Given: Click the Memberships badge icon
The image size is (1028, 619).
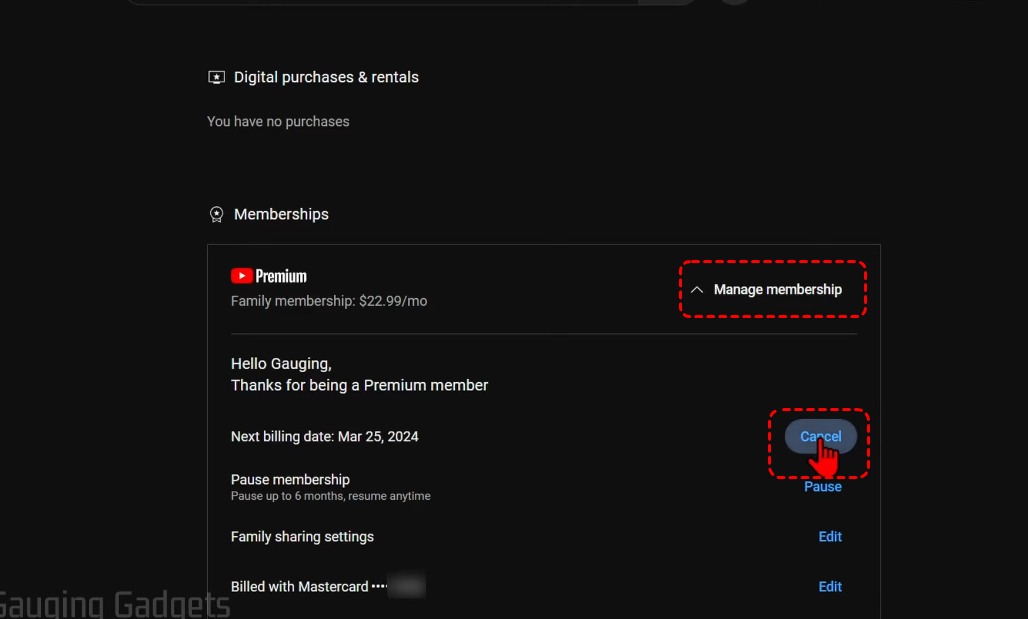Looking at the screenshot, I should (x=216, y=214).
